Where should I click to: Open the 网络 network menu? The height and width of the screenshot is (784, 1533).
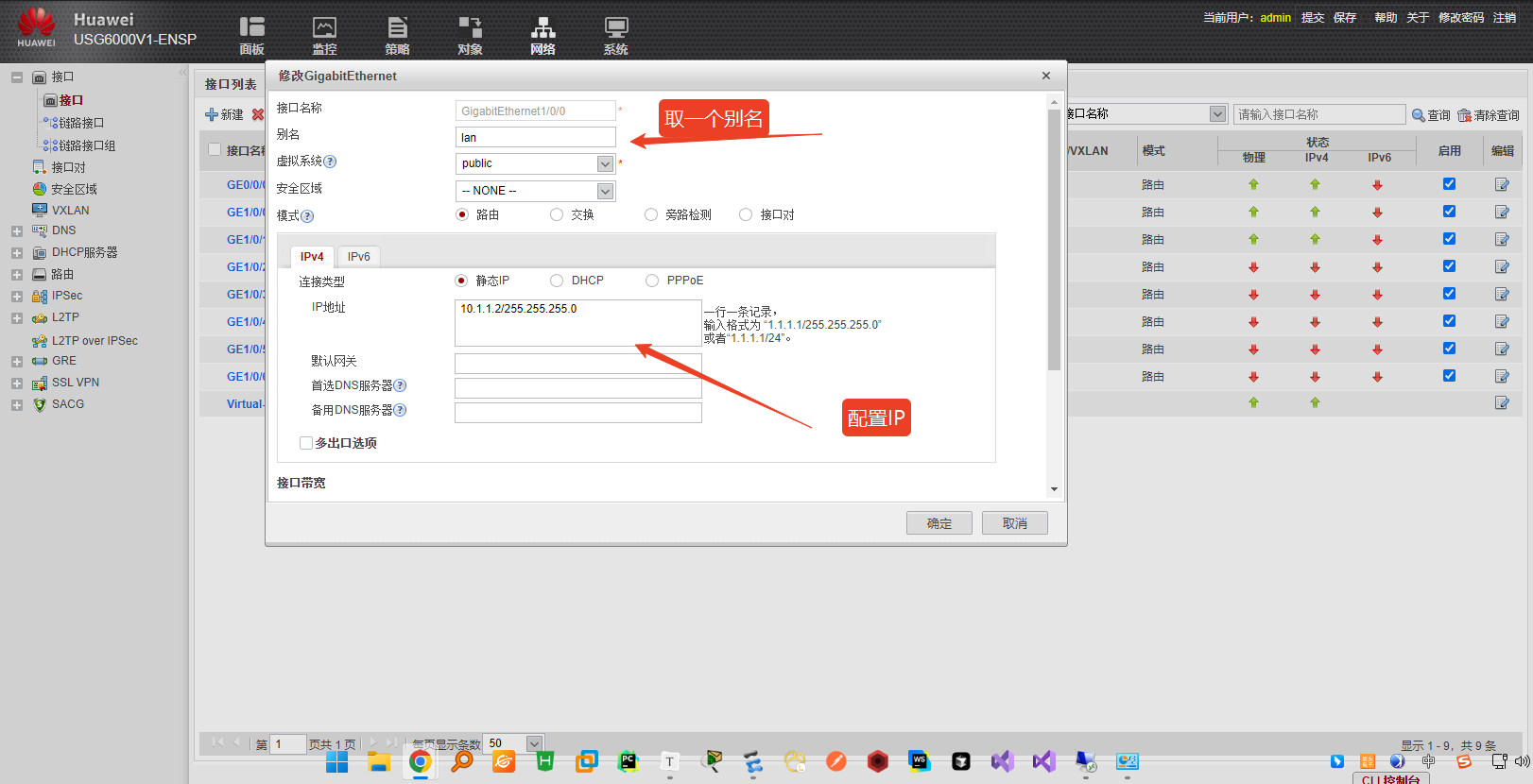click(543, 36)
